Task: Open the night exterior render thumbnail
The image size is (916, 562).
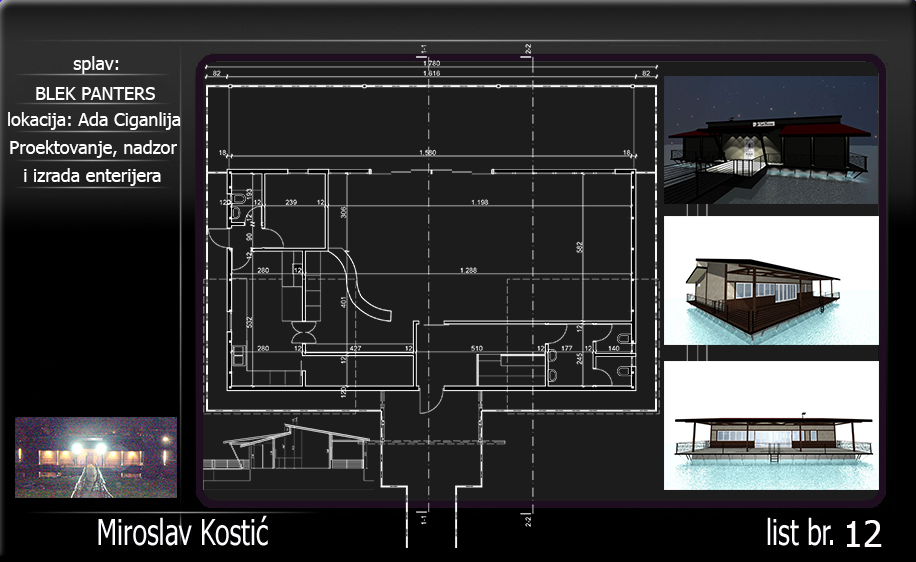Action: pos(771,140)
